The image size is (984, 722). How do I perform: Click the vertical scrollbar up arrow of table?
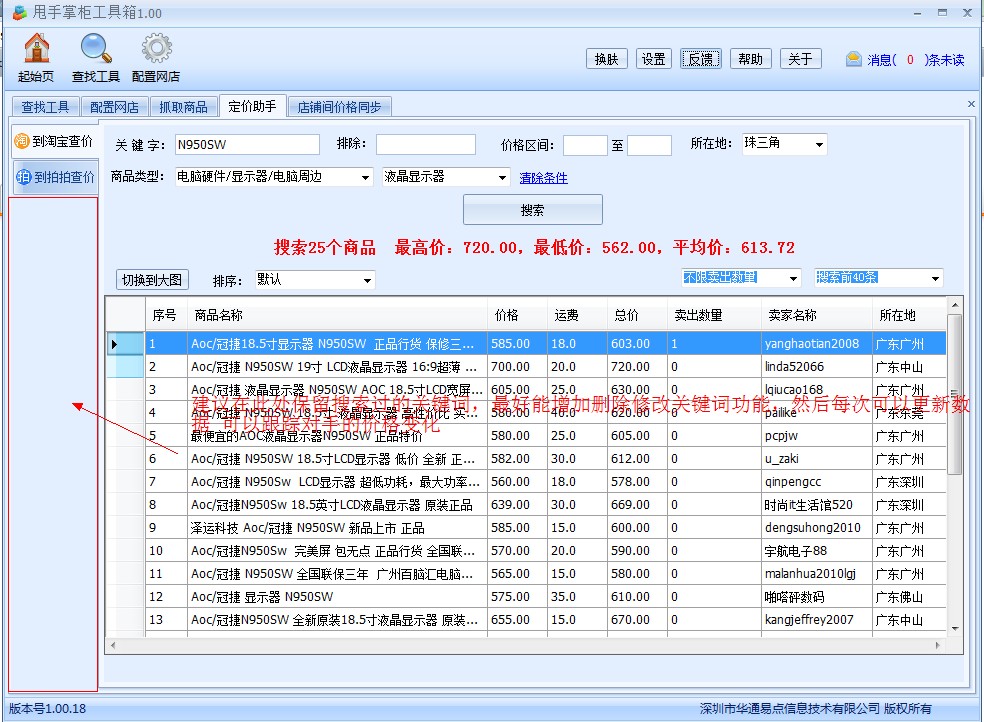pyautogui.click(x=955, y=305)
